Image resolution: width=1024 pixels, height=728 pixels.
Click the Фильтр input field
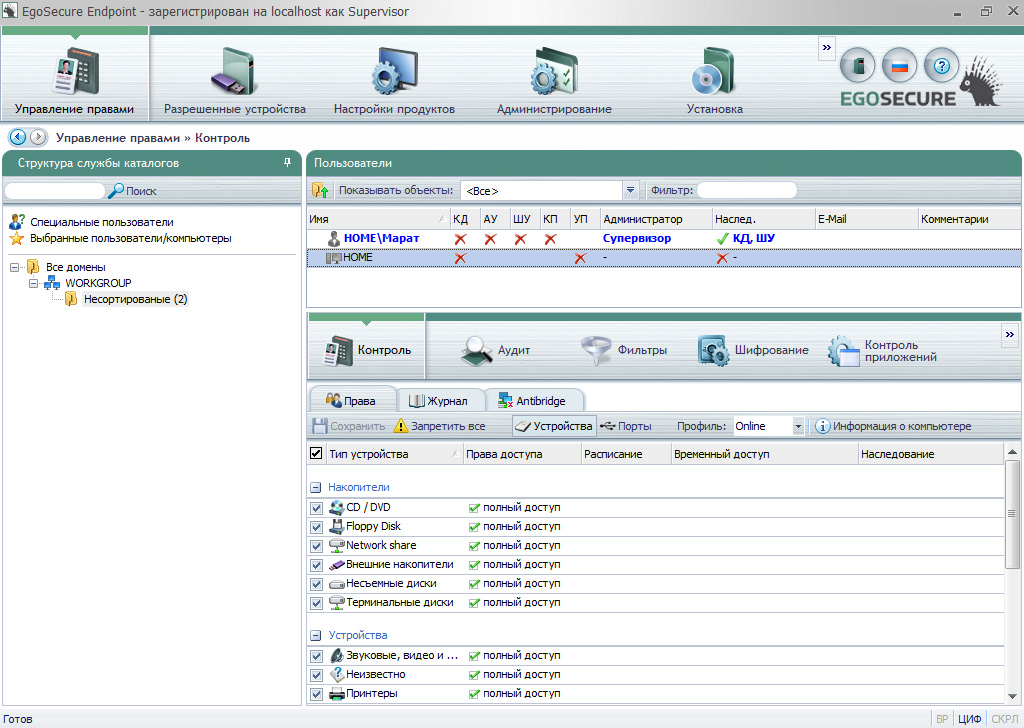[x=746, y=190]
